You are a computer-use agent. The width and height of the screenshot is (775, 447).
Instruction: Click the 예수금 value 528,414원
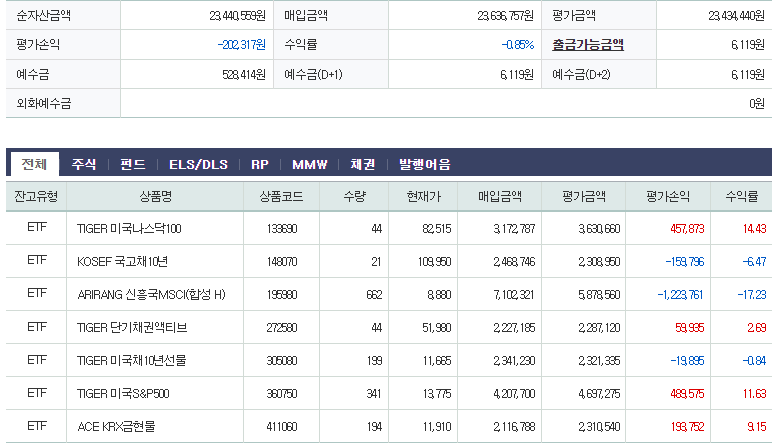point(244,75)
